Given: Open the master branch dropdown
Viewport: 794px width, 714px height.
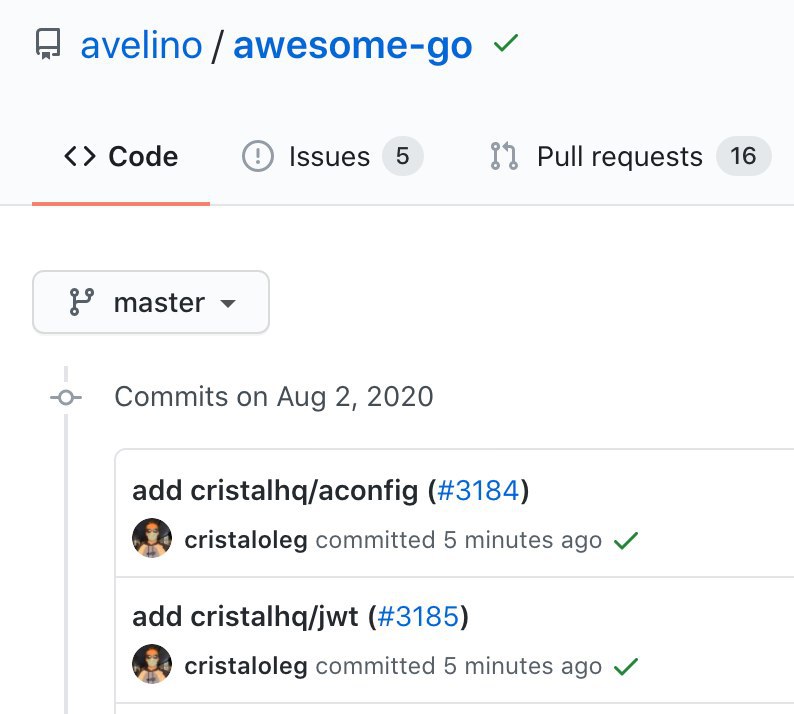Looking at the screenshot, I should (151, 302).
